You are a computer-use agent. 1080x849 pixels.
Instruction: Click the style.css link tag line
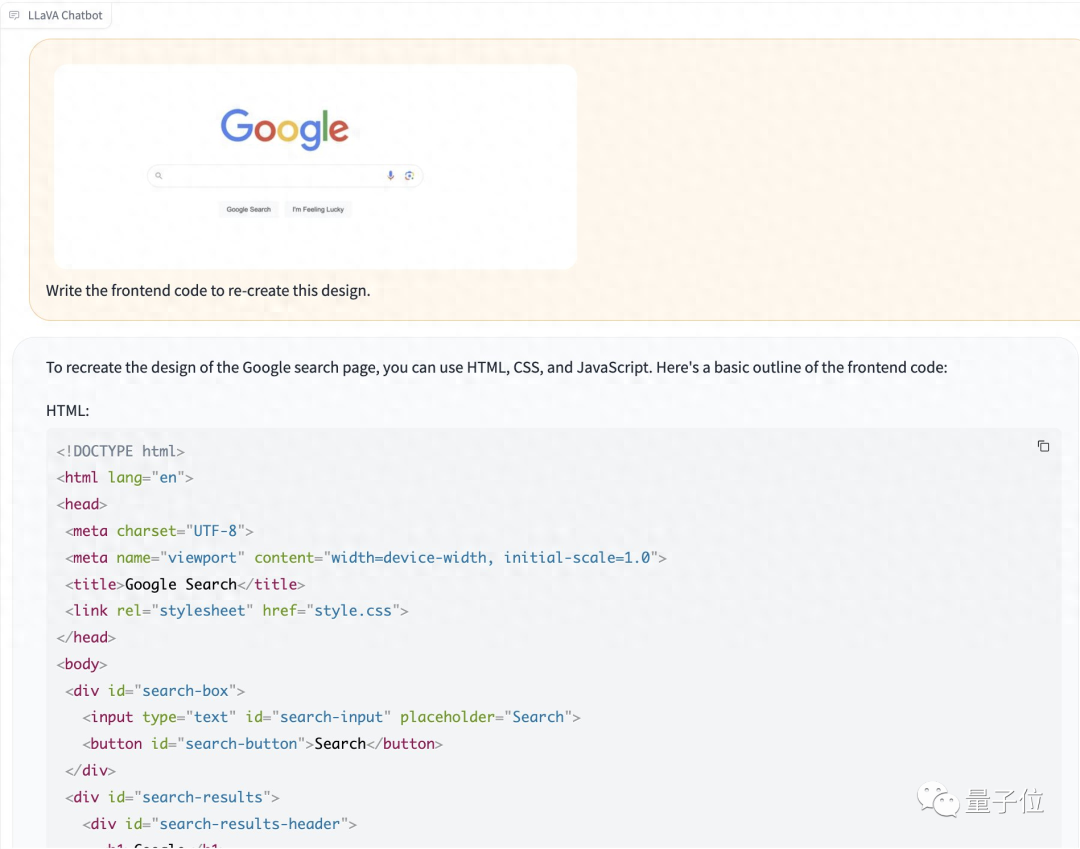(237, 610)
